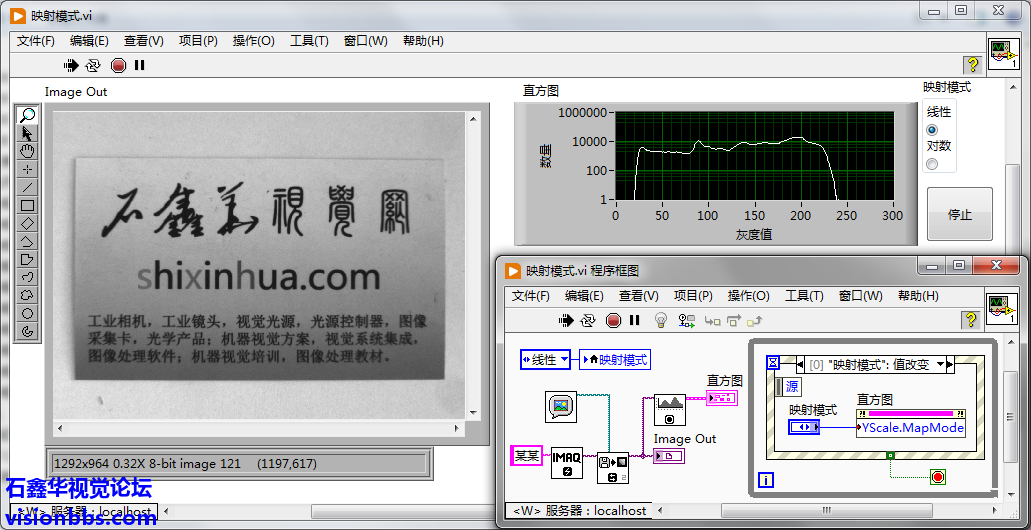This screenshot has height=530, width=1031.
Task: Click Step Out in block diagram toolbar
Action: 755,320
